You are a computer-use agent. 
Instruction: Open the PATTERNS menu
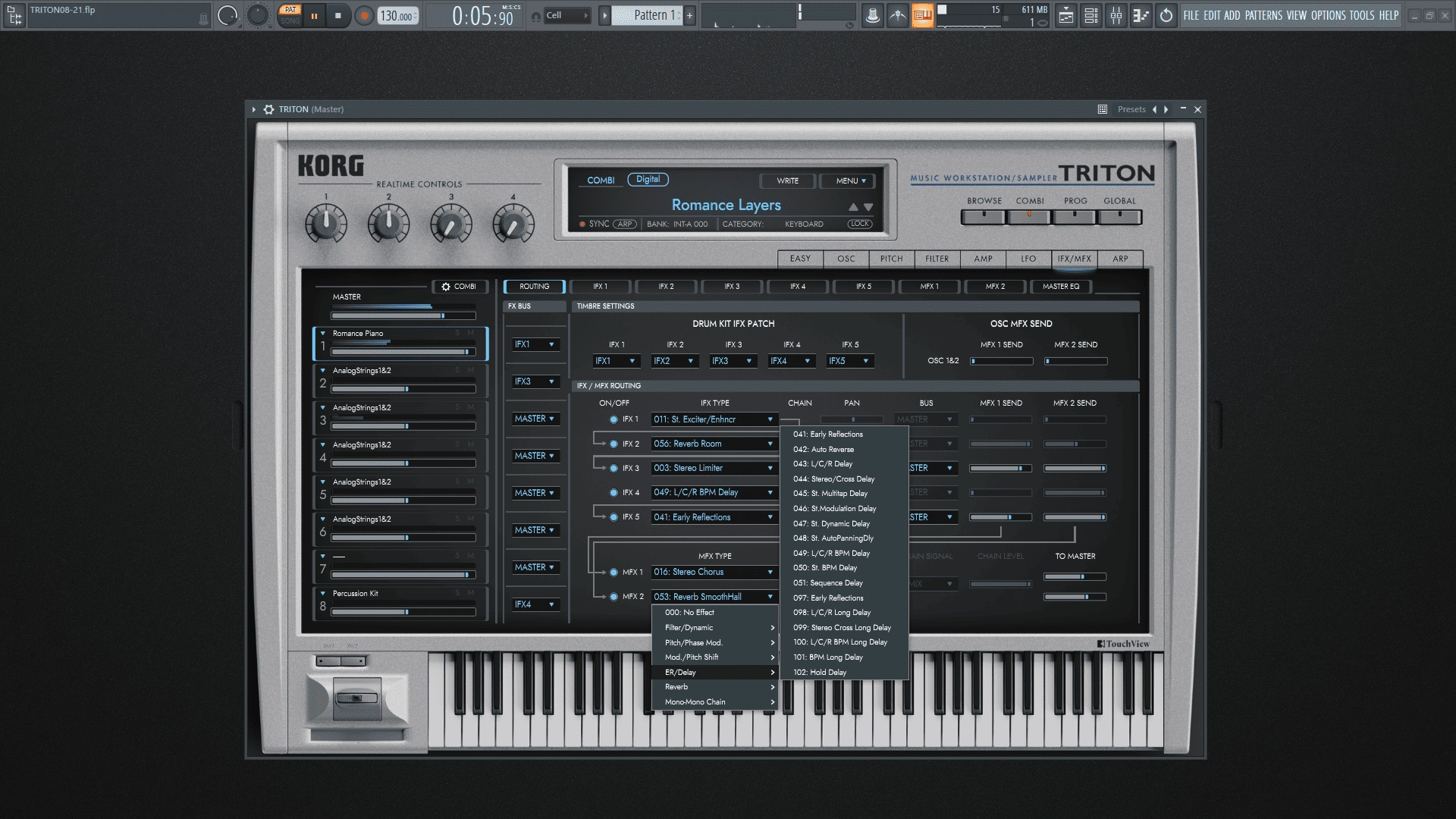(1263, 15)
